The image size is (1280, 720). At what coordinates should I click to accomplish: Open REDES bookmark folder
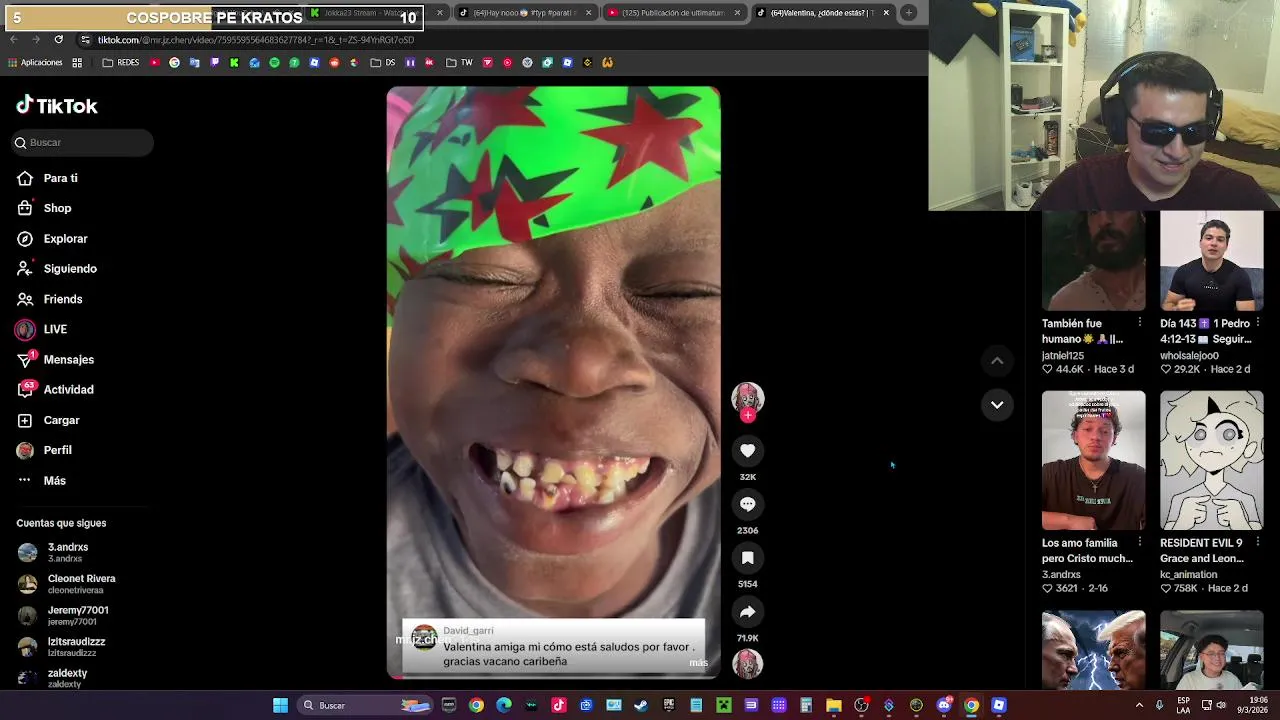pyautogui.click(x=121, y=62)
